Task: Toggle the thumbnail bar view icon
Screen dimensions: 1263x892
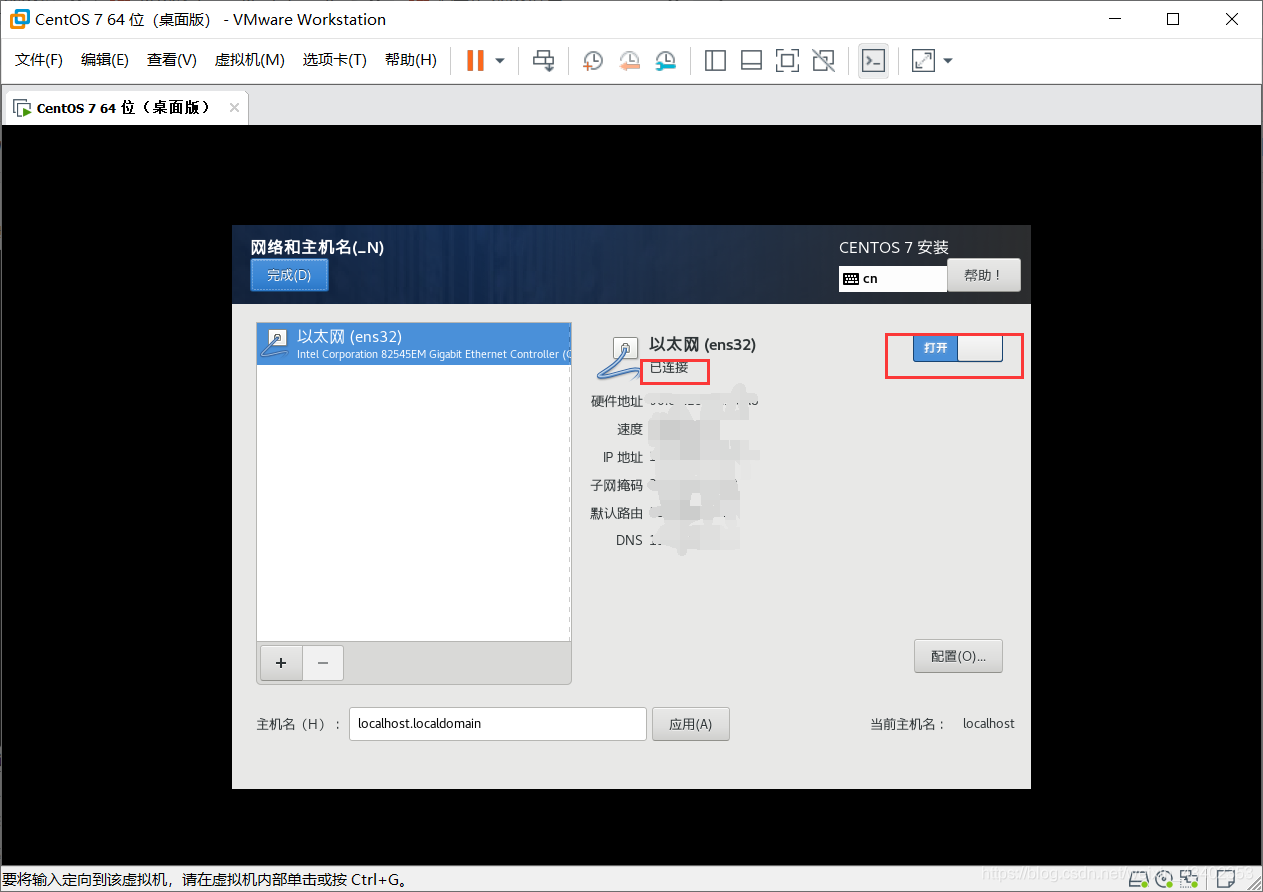Action: click(751, 61)
